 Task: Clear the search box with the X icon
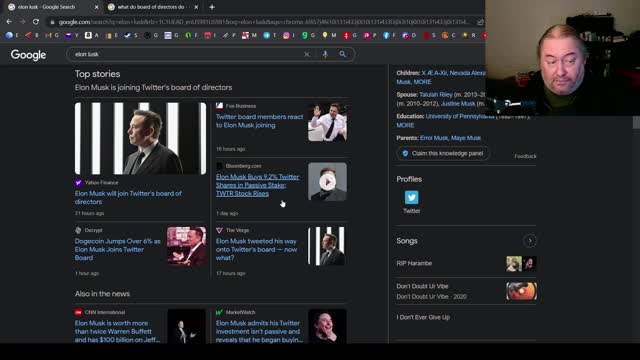pyautogui.click(x=307, y=54)
